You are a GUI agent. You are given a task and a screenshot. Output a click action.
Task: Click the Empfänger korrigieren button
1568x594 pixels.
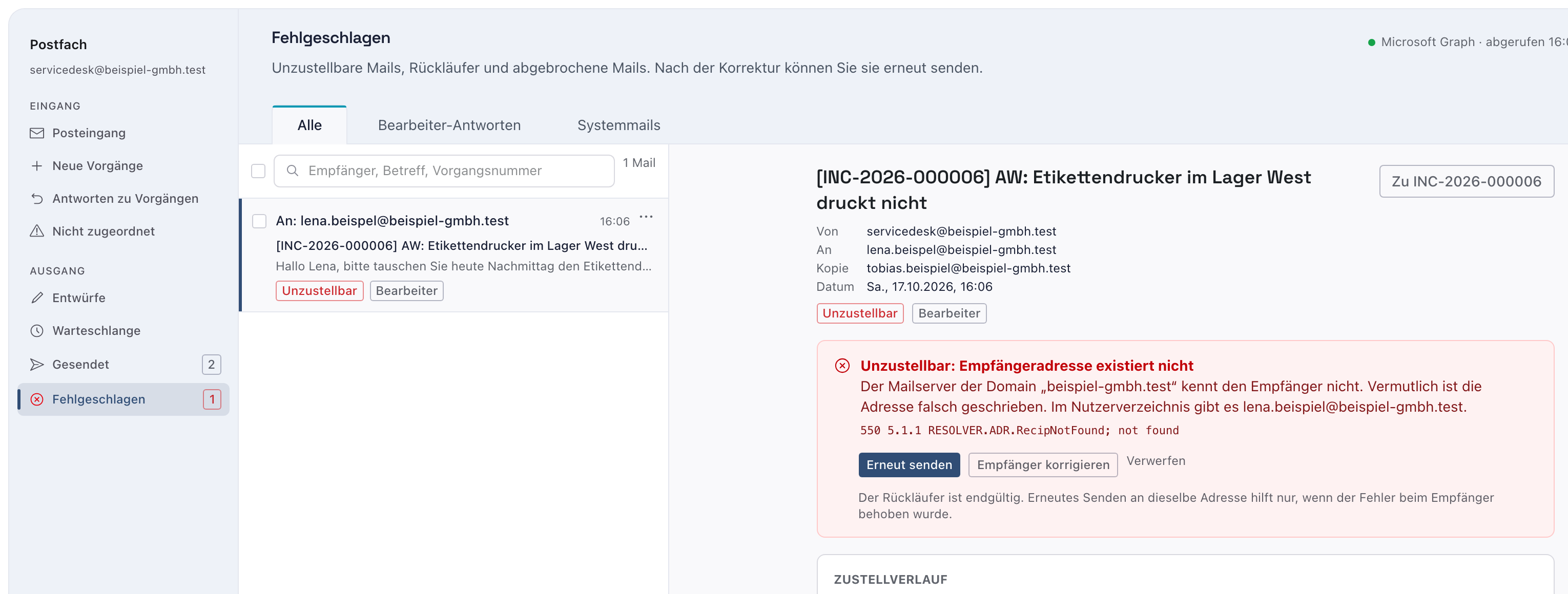[x=1043, y=465]
